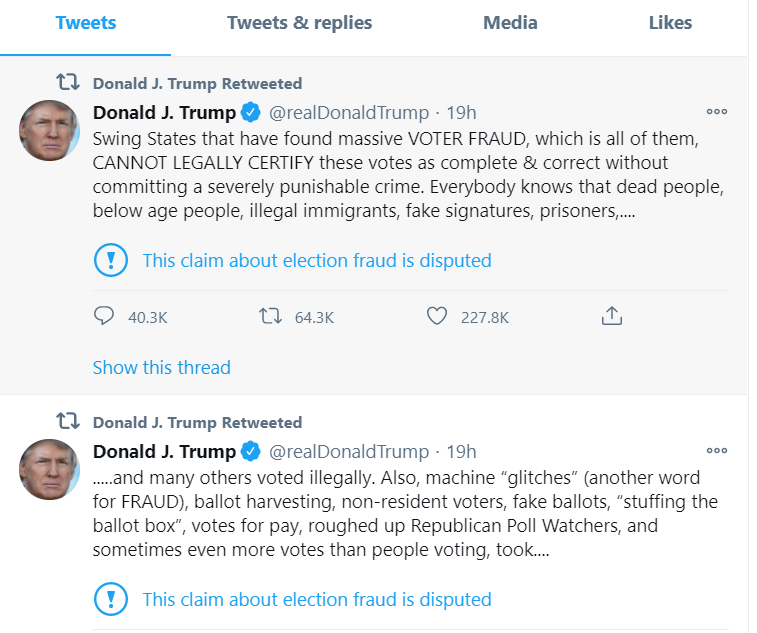Switch to the Media tab
757x633 pixels.
click(x=510, y=23)
